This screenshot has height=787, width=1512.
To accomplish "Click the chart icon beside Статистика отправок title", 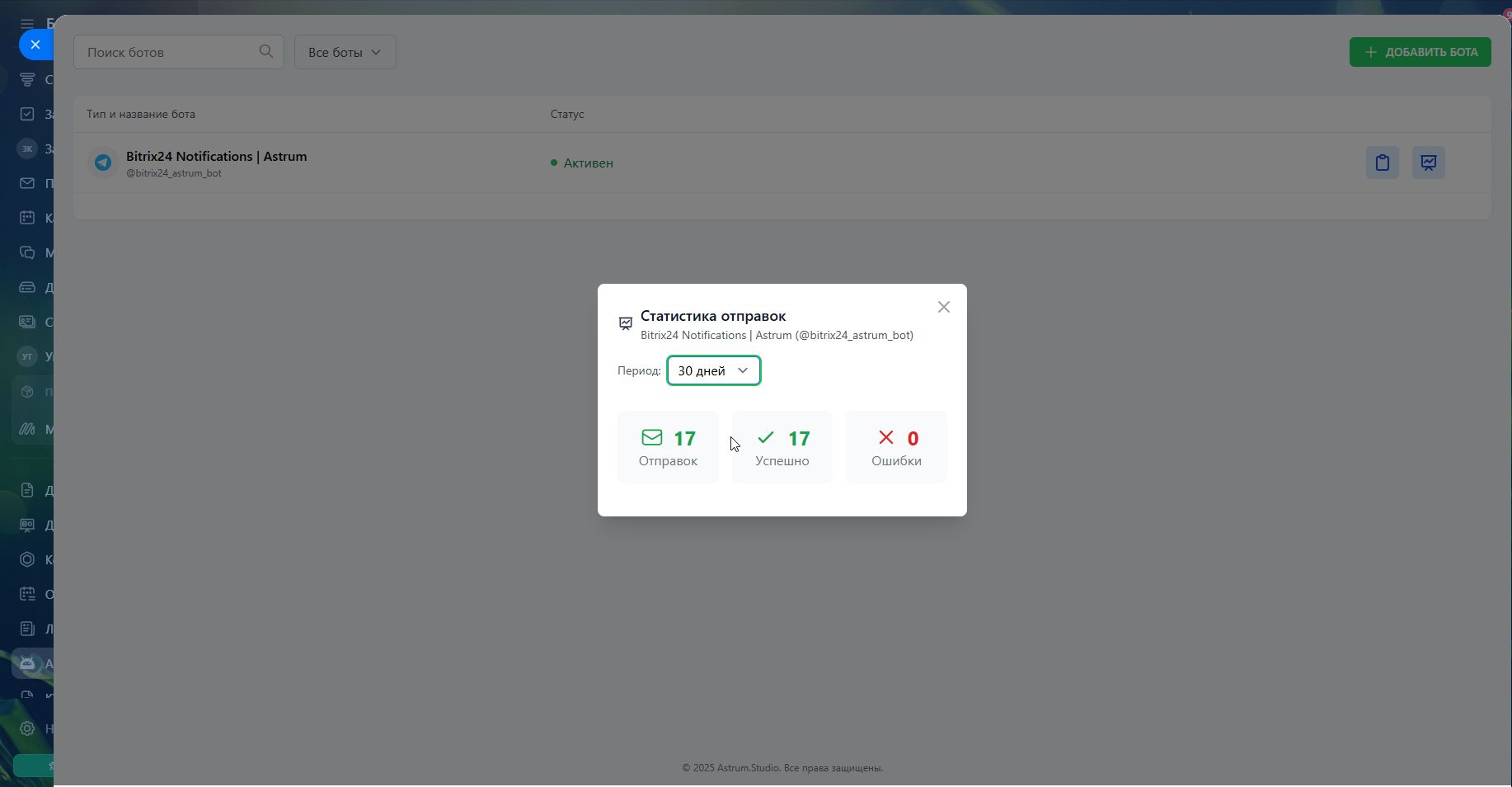I will [x=626, y=323].
